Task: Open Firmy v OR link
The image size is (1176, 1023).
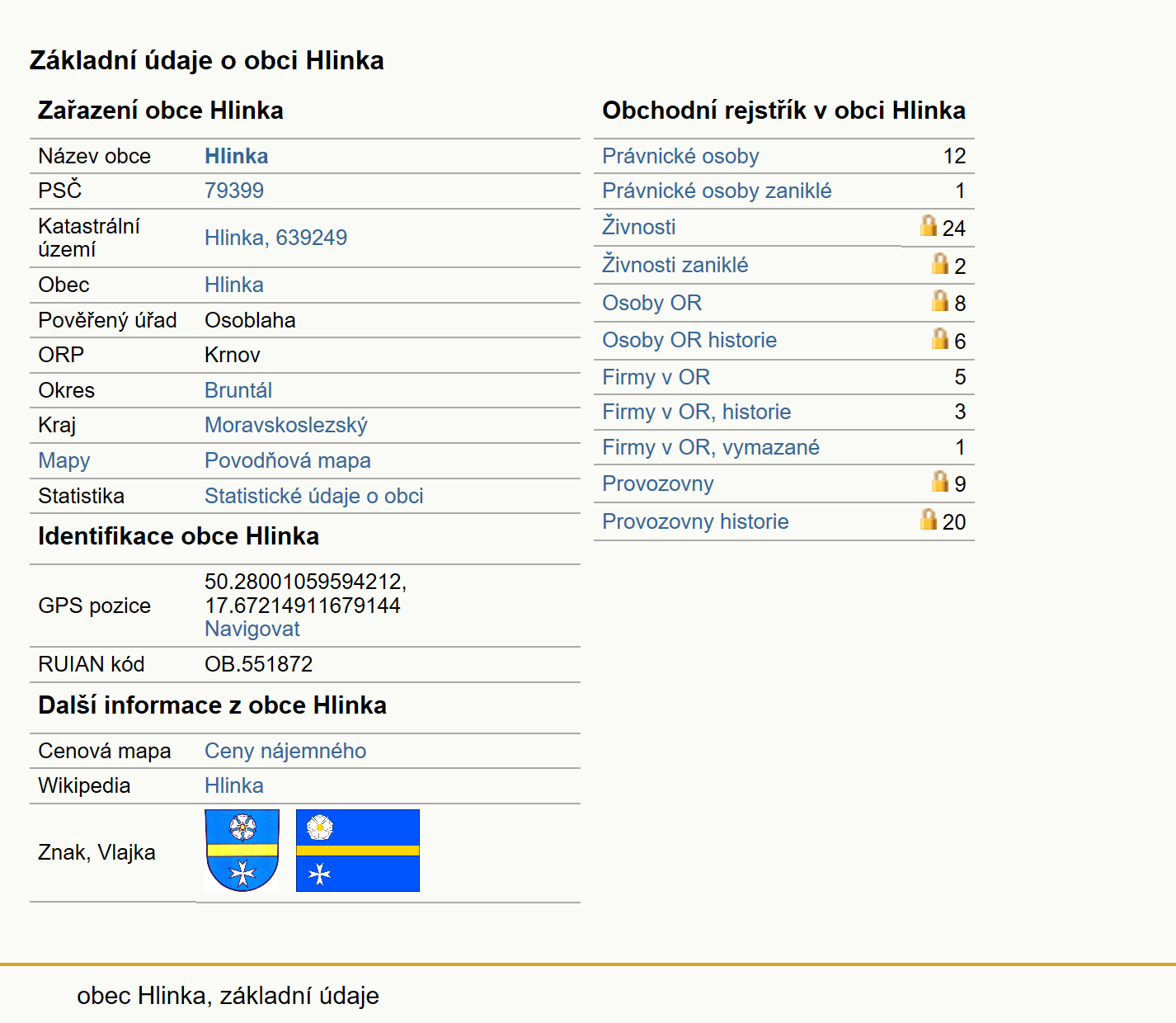Action: tap(656, 377)
